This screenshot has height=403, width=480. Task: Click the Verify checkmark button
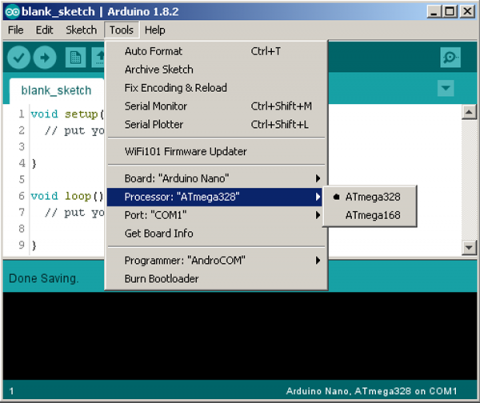[19, 58]
